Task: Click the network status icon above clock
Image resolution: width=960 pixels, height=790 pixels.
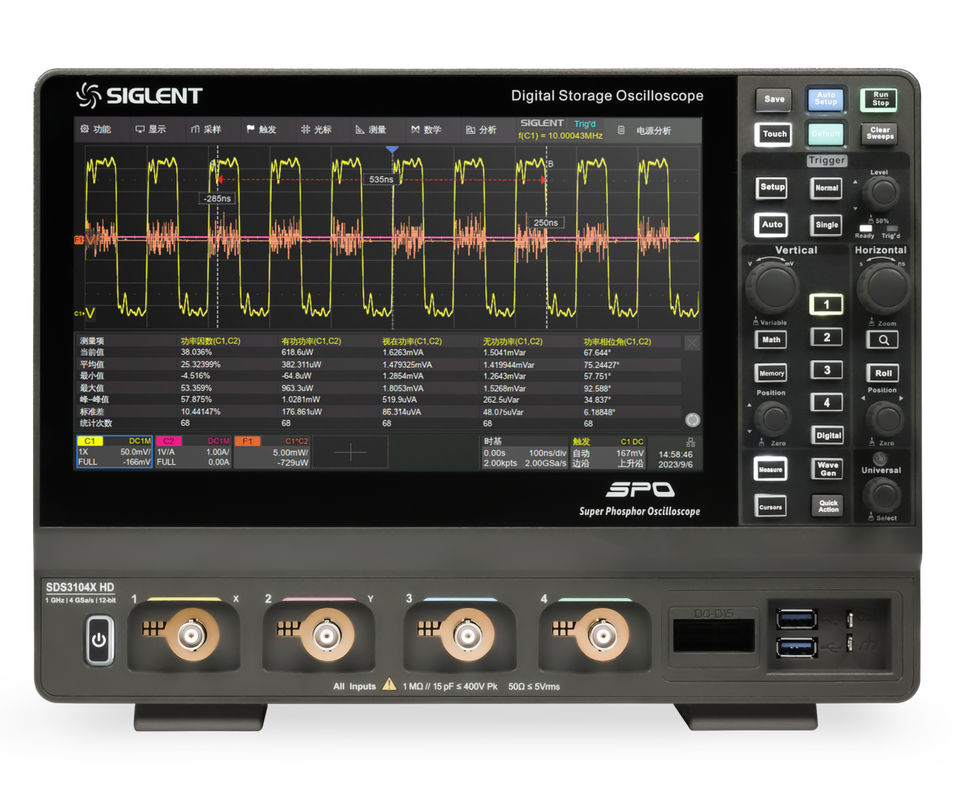Action: tap(690, 442)
